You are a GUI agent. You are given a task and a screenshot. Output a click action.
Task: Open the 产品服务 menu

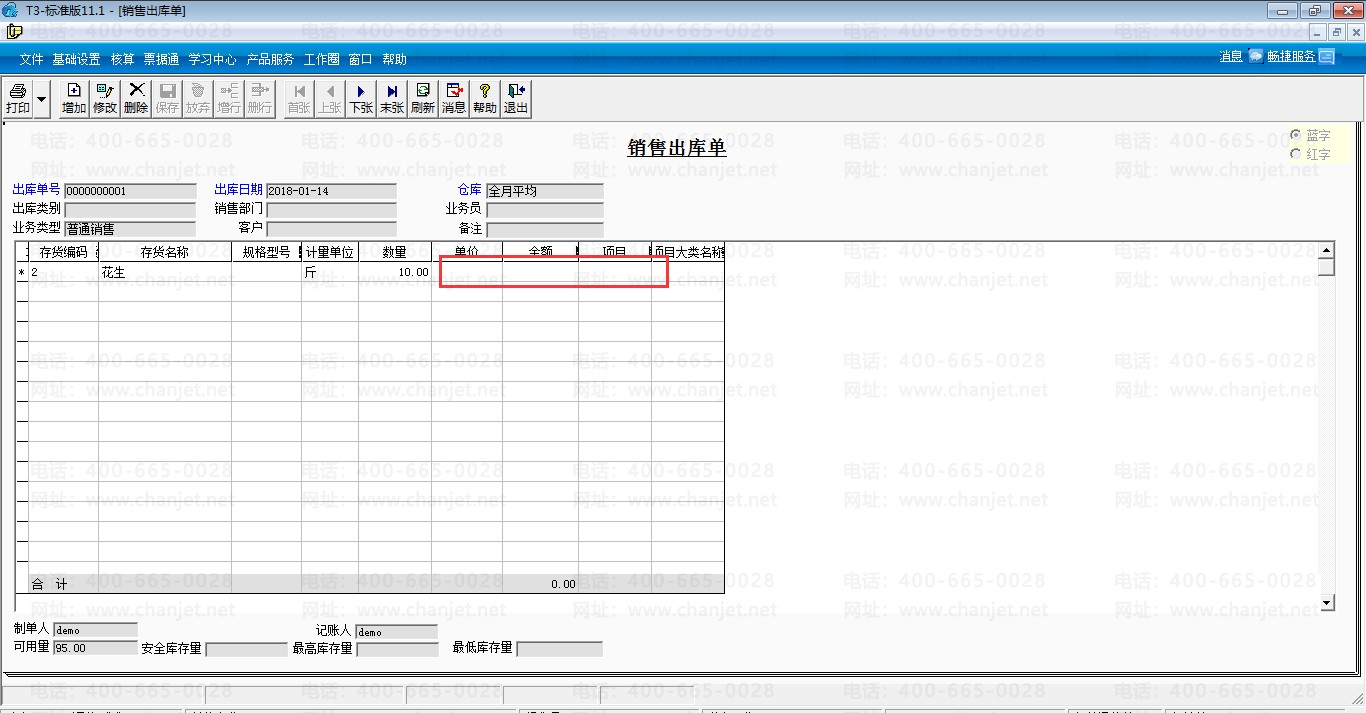(271, 59)
